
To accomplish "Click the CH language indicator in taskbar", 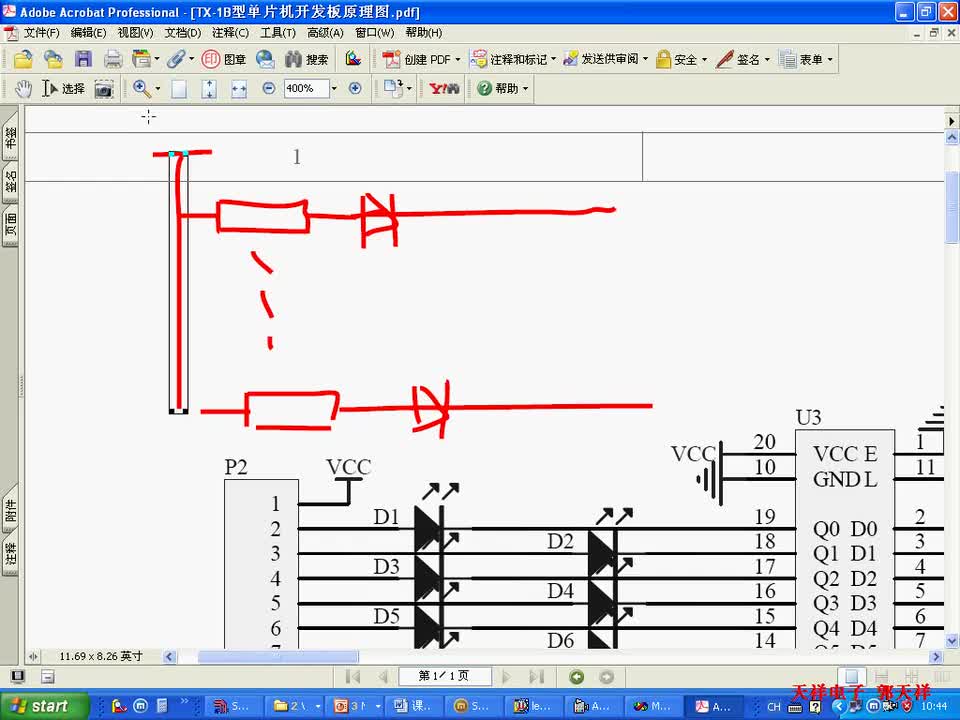I will (774, 707).
